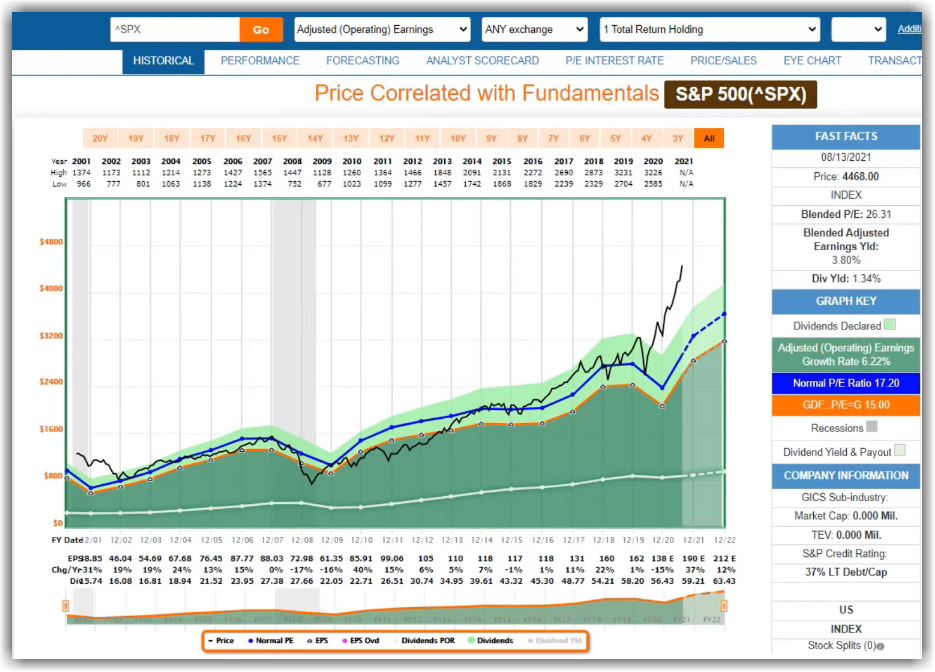Expand the 1 Total Return Holding dropdown
This screenshot has height=672, width=935.
710,29
